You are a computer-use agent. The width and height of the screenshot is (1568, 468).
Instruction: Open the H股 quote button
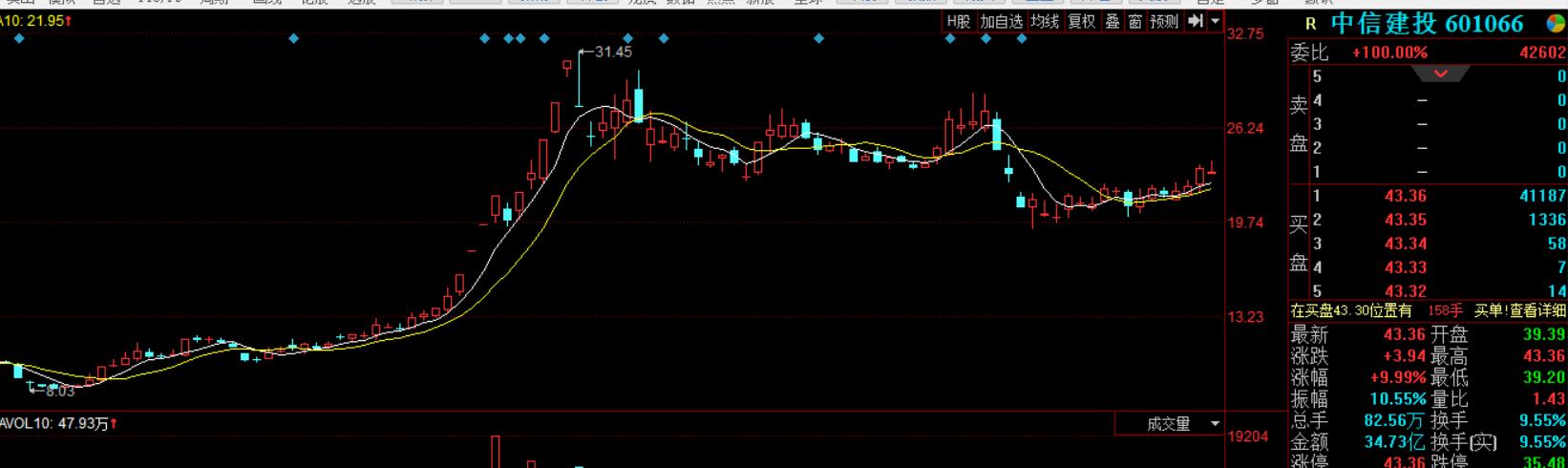(958, 21)
